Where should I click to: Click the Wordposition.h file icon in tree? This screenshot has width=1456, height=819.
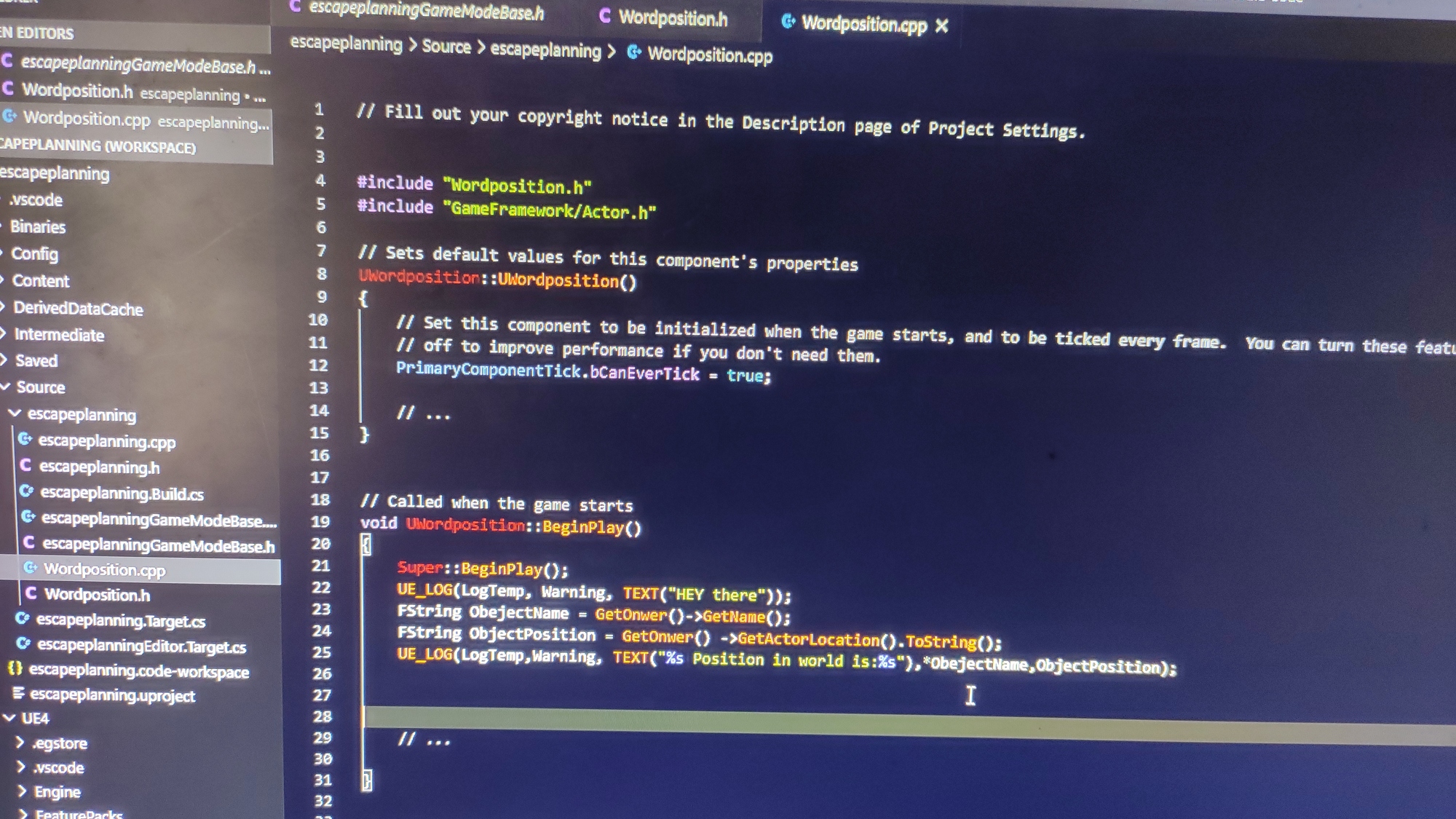(x=31, y=593)
